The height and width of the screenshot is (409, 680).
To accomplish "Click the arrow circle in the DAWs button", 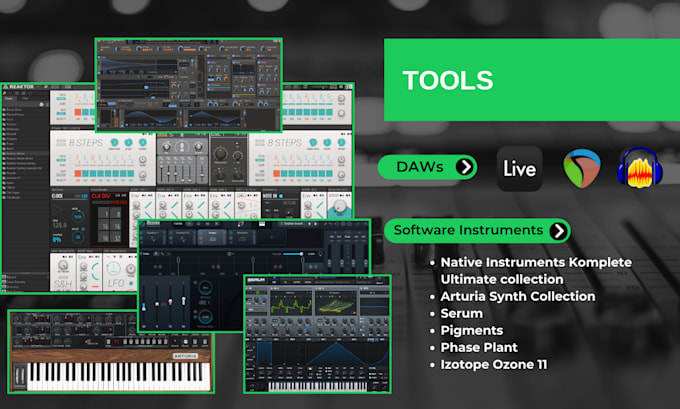I will [x=465, y=167].
